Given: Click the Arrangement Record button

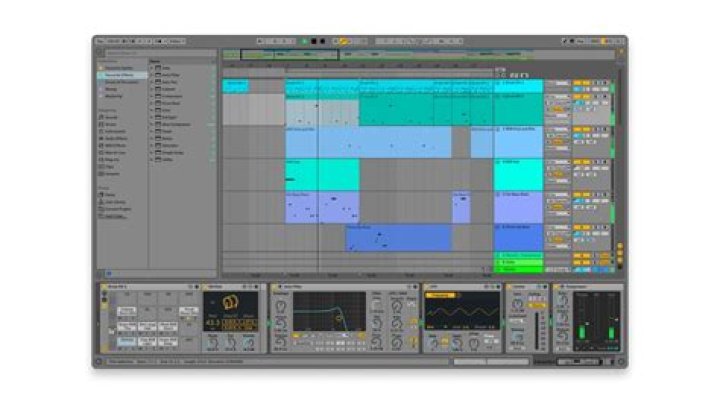Looking at the screenshot, I should (x=320, y=41).
